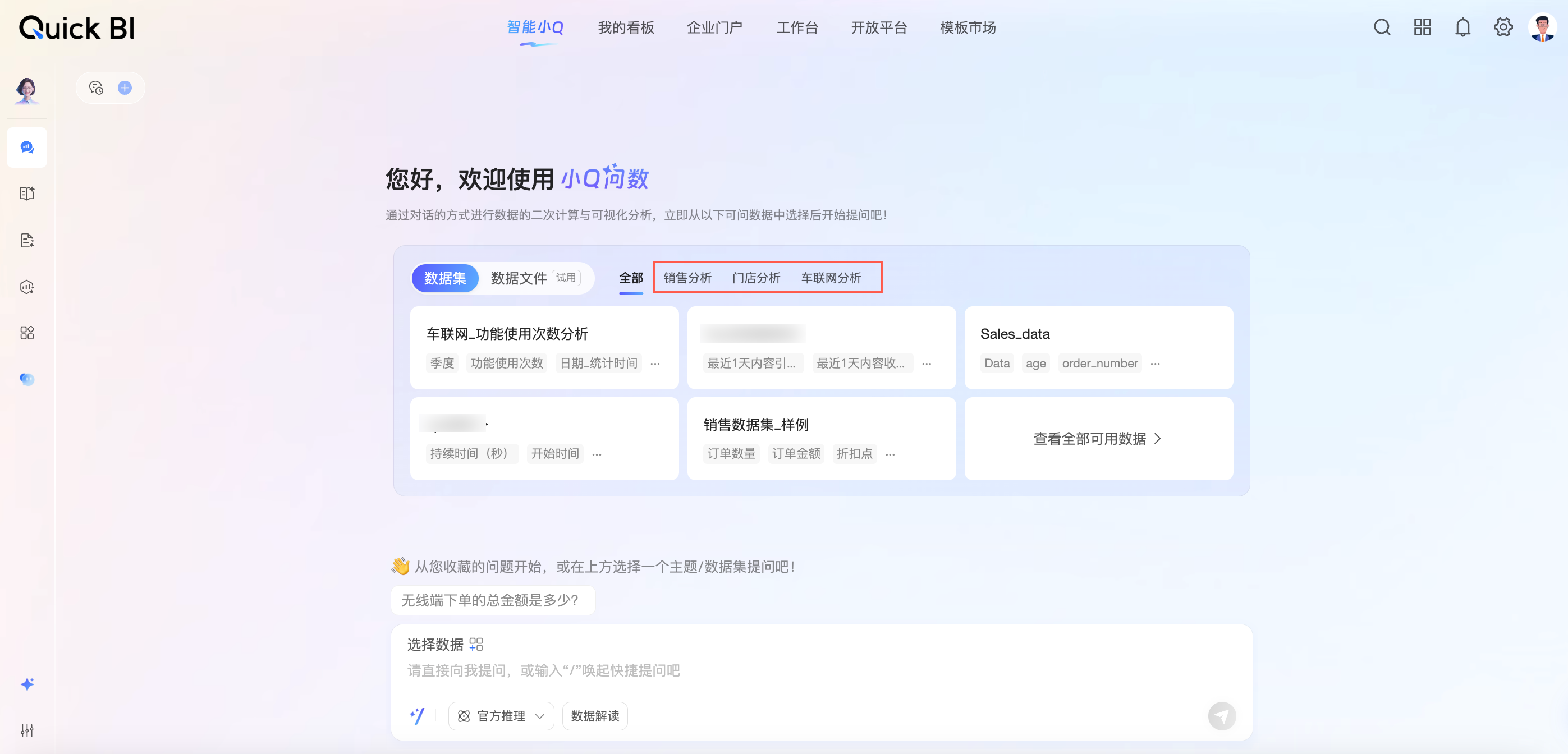Screen dimensions: 1568x754
Task: Click the 季度 field tag
Action: 442,364
